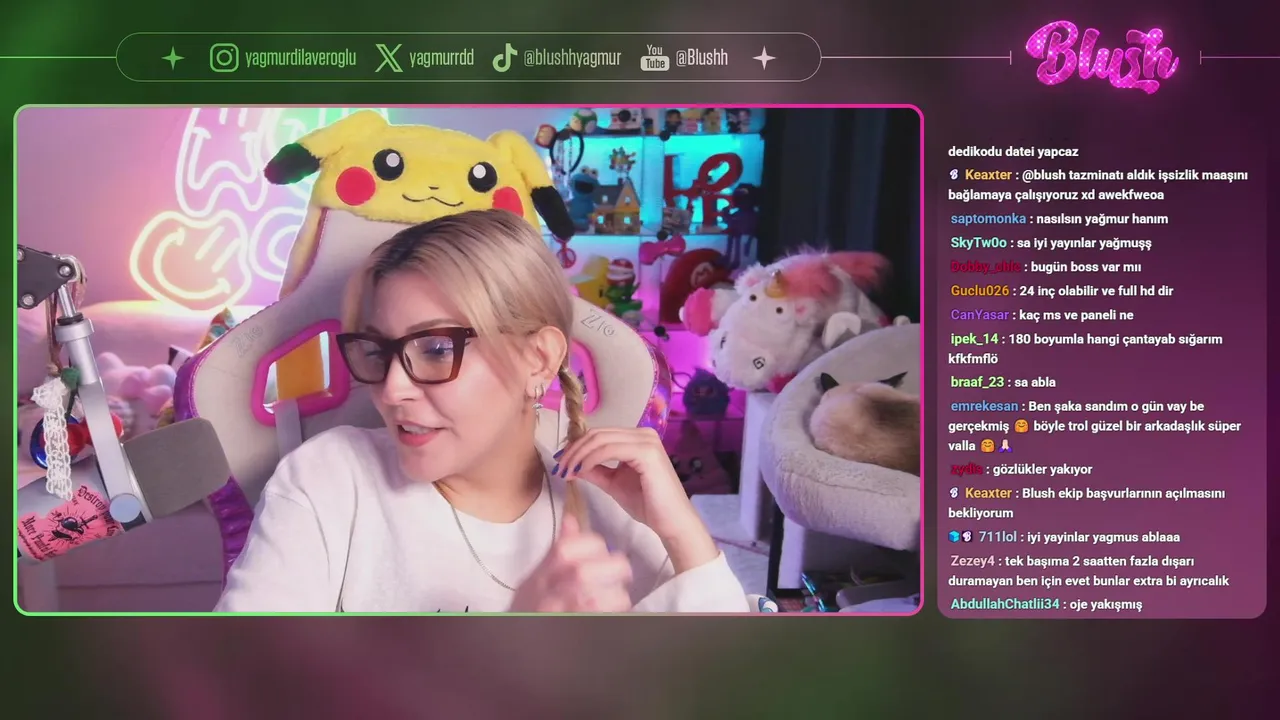Click the message "24 inç olabilir ve full hd dir"
Screen dimensions: 1280x720
1096,291
